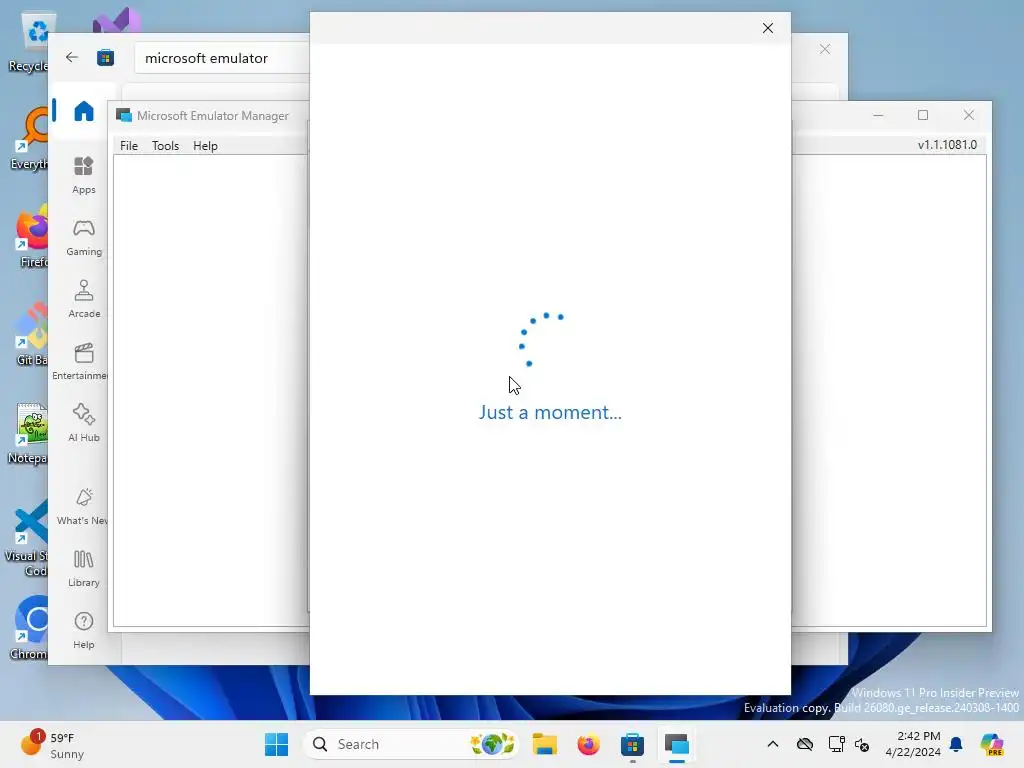The height and width of the screenshot is (768, 1024).
Task: Switch to Emulator Manager taskbar icon
Action: [677, 744]
